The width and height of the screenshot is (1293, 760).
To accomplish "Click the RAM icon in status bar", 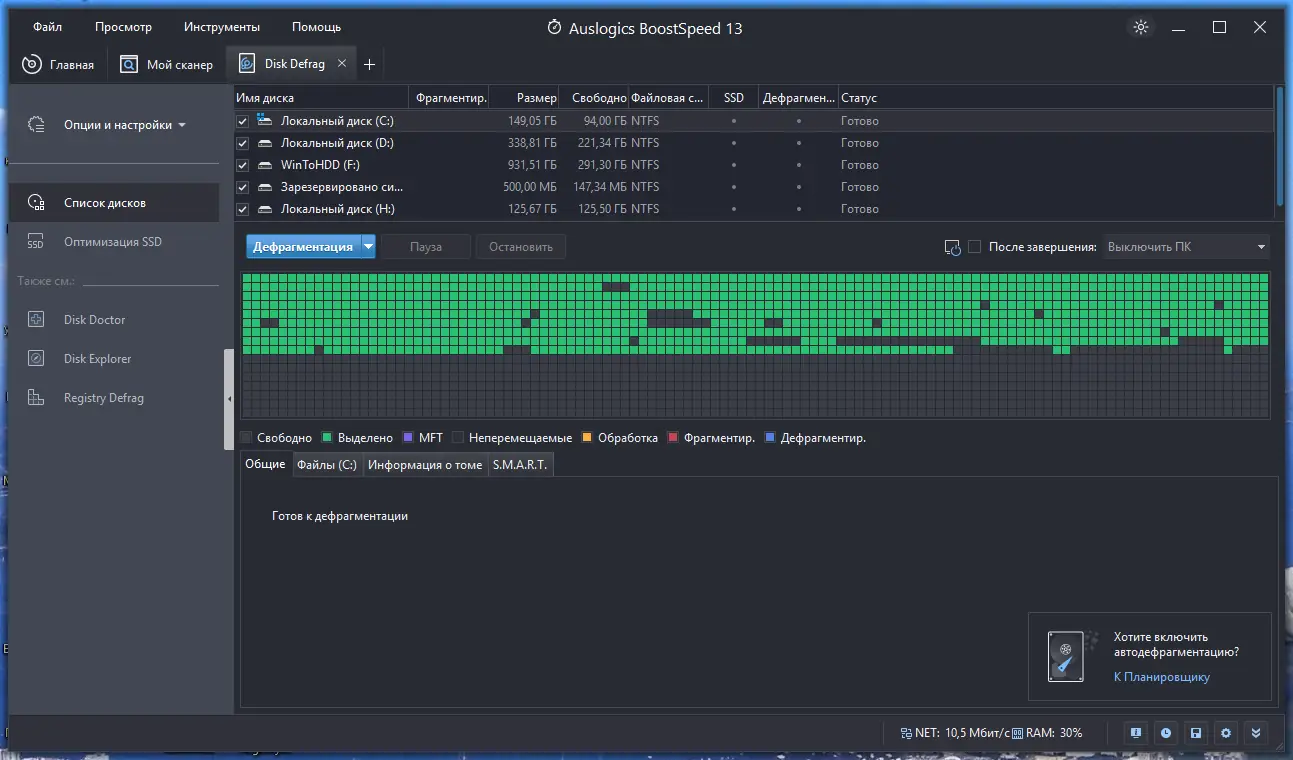I will 1016,733.
